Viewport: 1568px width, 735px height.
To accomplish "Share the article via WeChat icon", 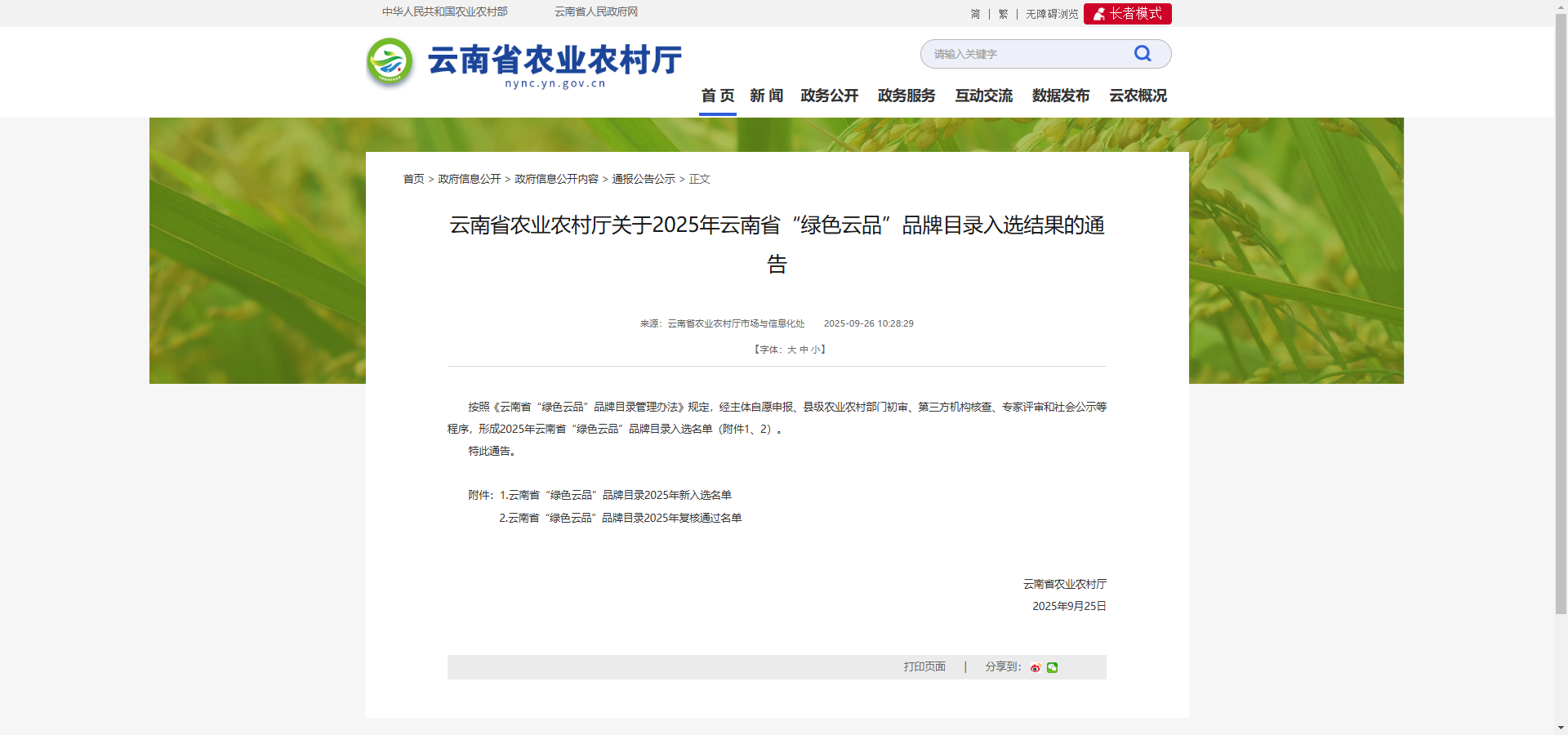I will 1052,668.
